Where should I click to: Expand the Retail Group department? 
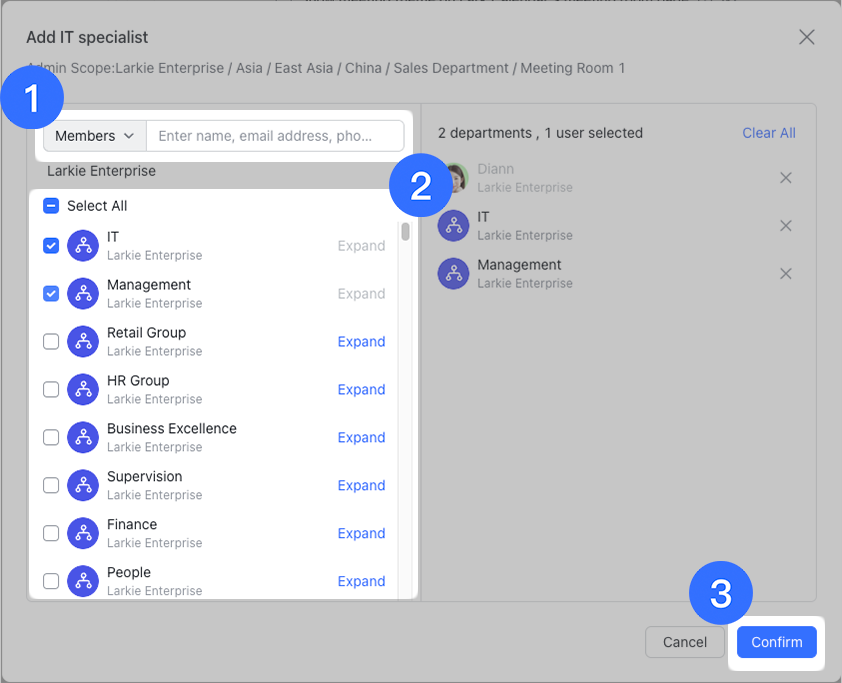pos(361,342)
